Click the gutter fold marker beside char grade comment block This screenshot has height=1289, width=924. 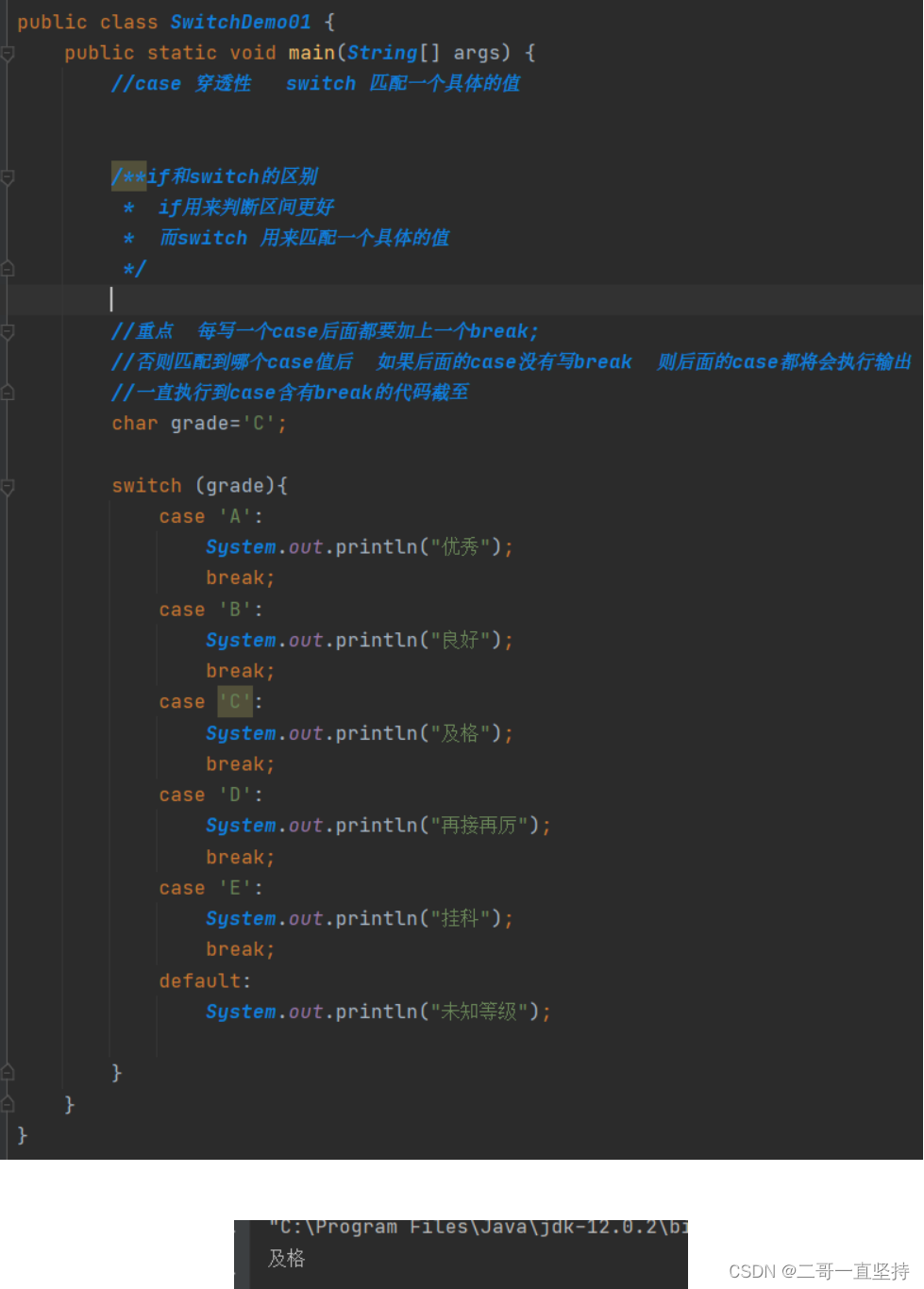click(9, 391)
